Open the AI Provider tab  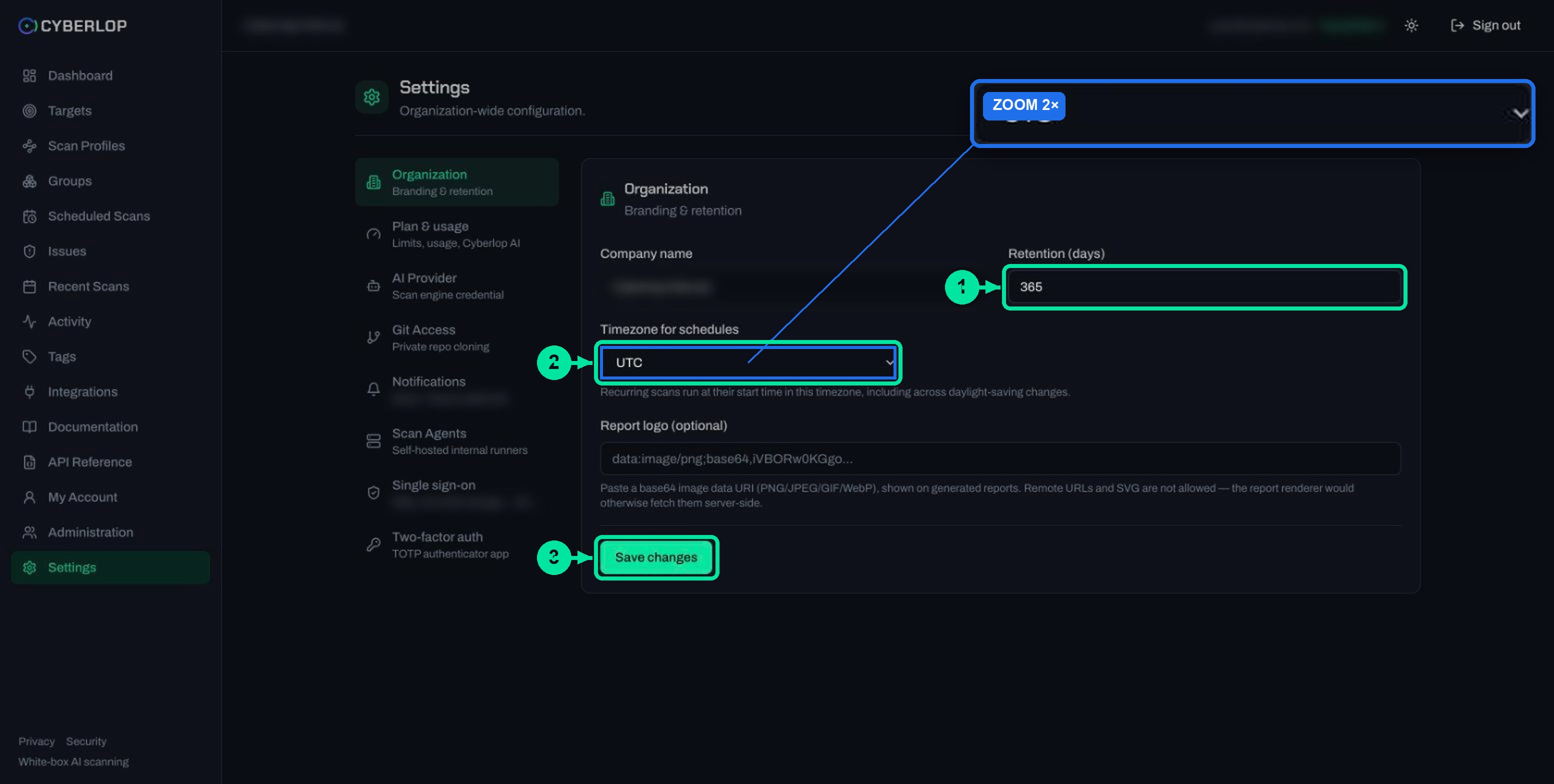(x=456, y=286)
